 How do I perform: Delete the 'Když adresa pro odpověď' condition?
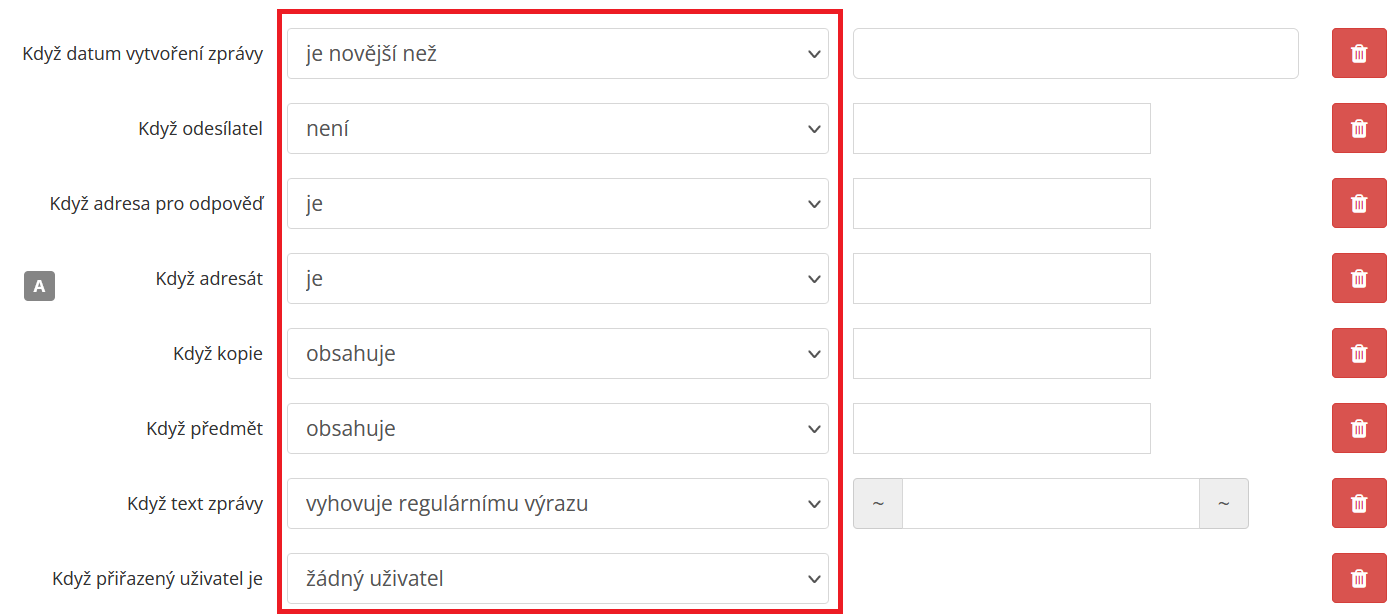(x=1359, y=203)
